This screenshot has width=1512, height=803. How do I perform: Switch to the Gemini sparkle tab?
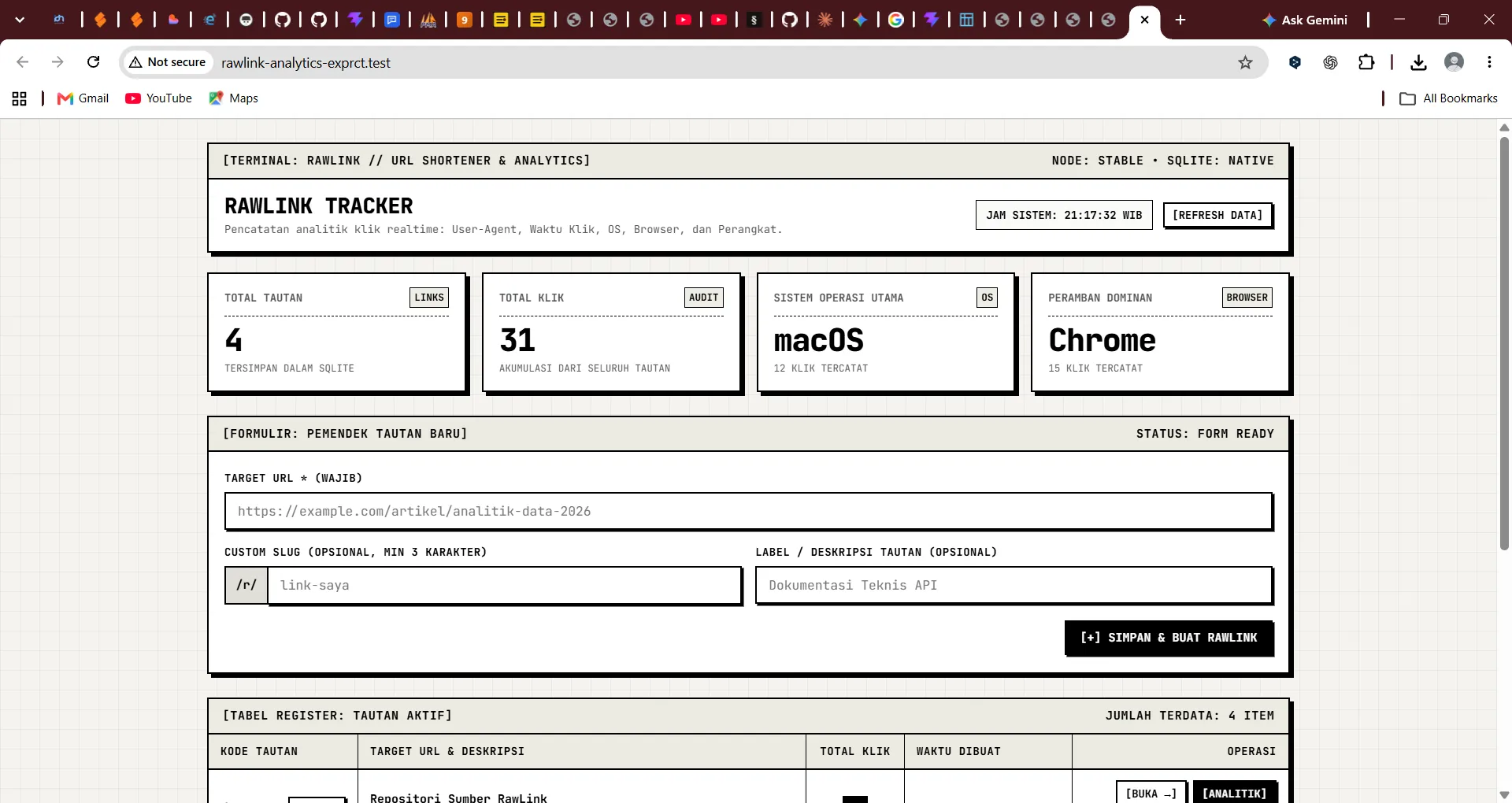click(860, 20)
